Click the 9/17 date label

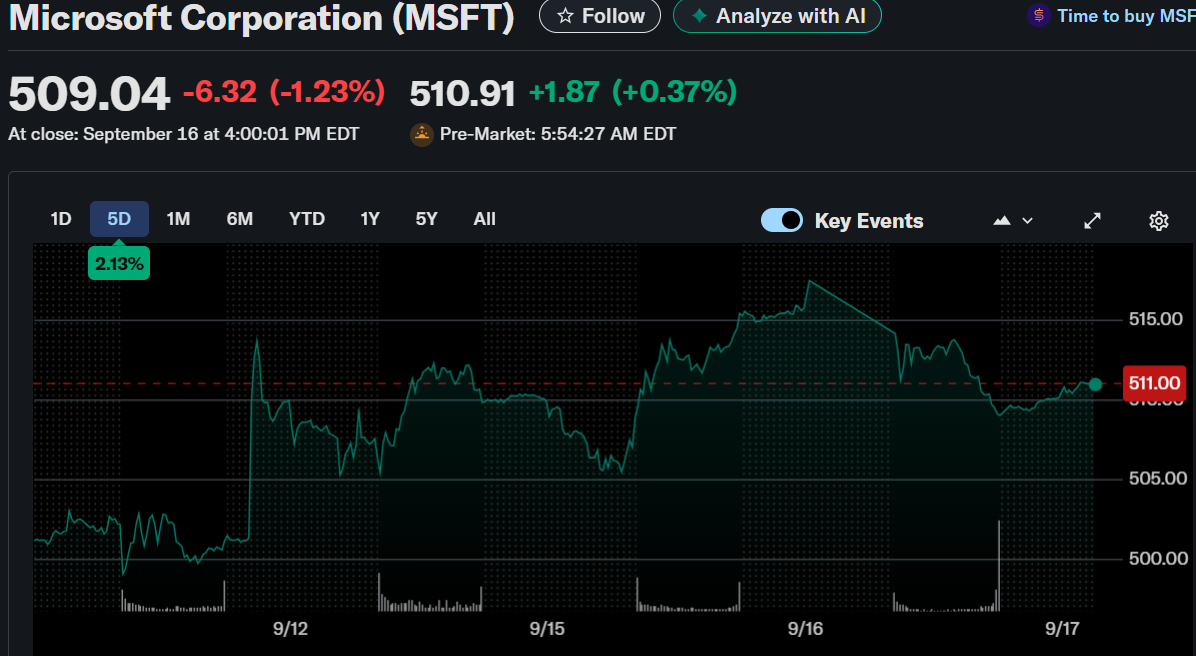(1063, 629)
